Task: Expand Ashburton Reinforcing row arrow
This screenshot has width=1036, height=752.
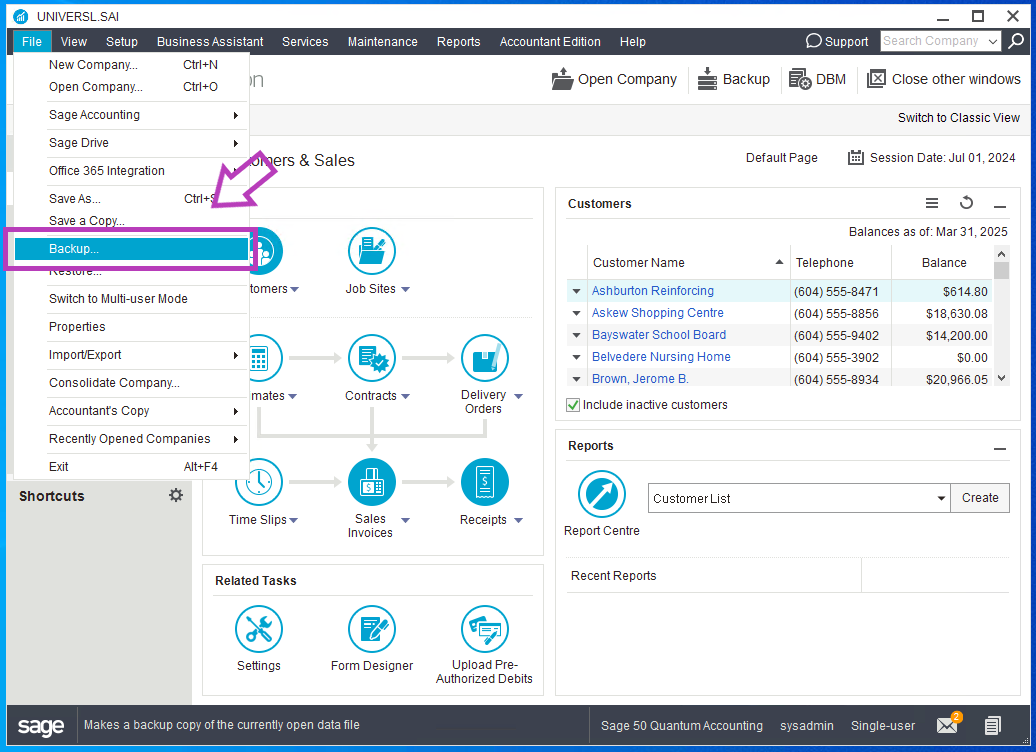Action: coord(577,291)
